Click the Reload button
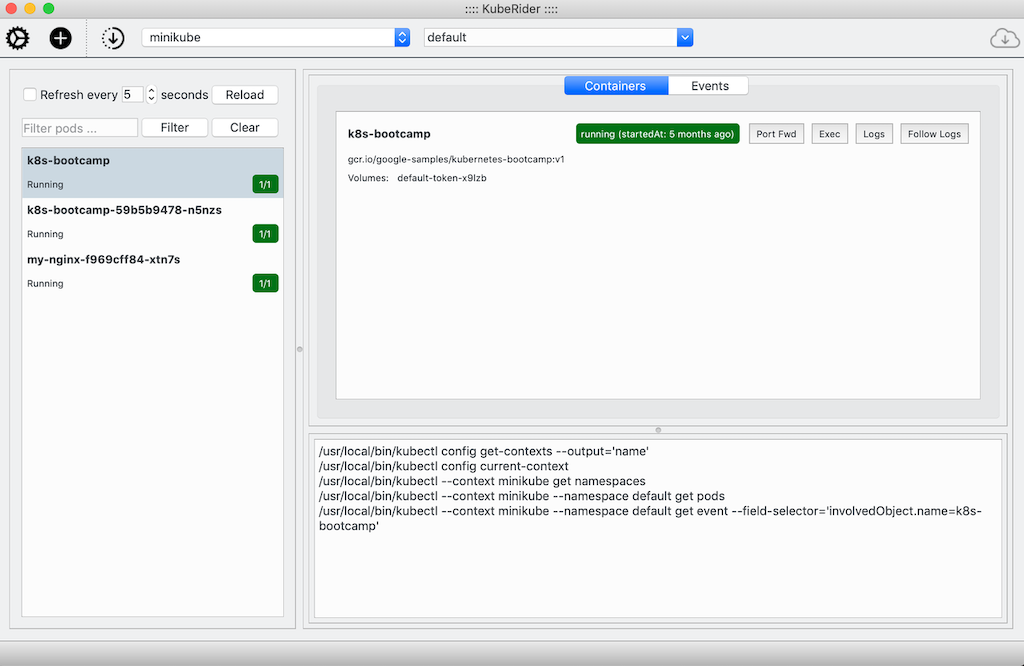Screen dimensions: 1024x666 pyautogui.click(x=245, y=95)
